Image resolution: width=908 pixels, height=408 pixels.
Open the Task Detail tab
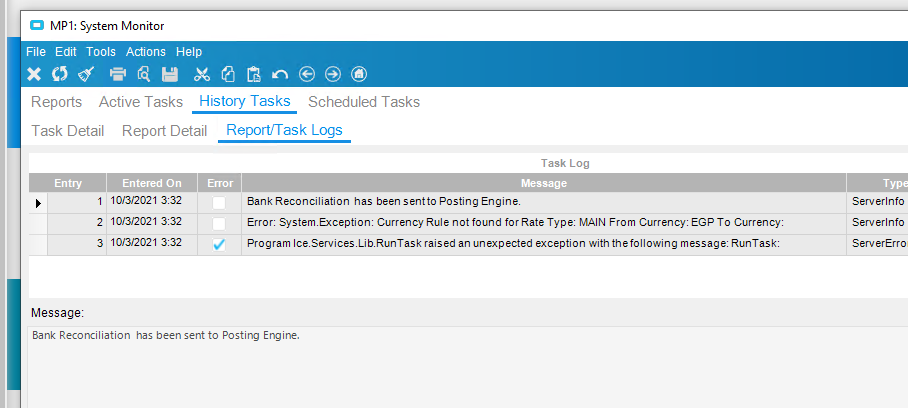click(x=68, y=131)
